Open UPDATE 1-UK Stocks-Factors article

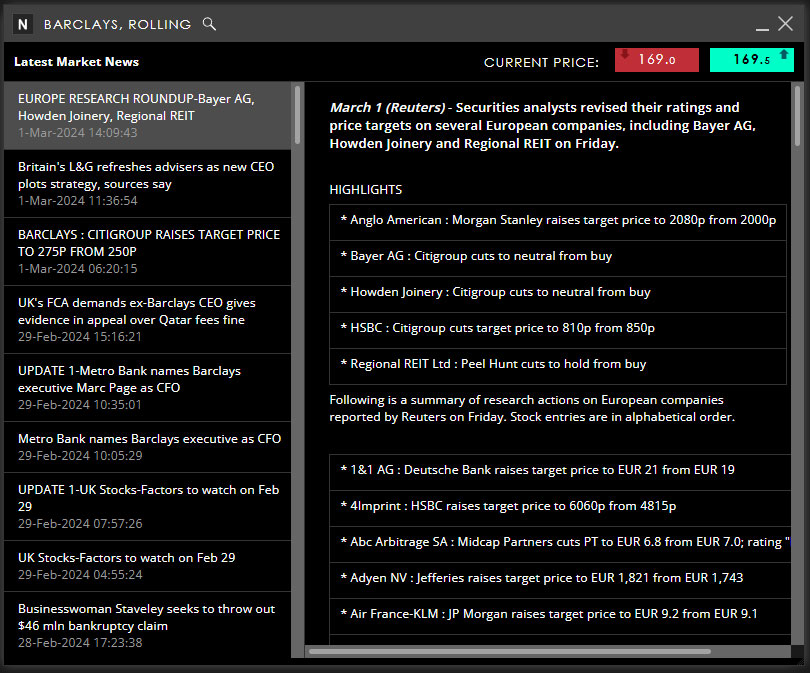[148, 506]
